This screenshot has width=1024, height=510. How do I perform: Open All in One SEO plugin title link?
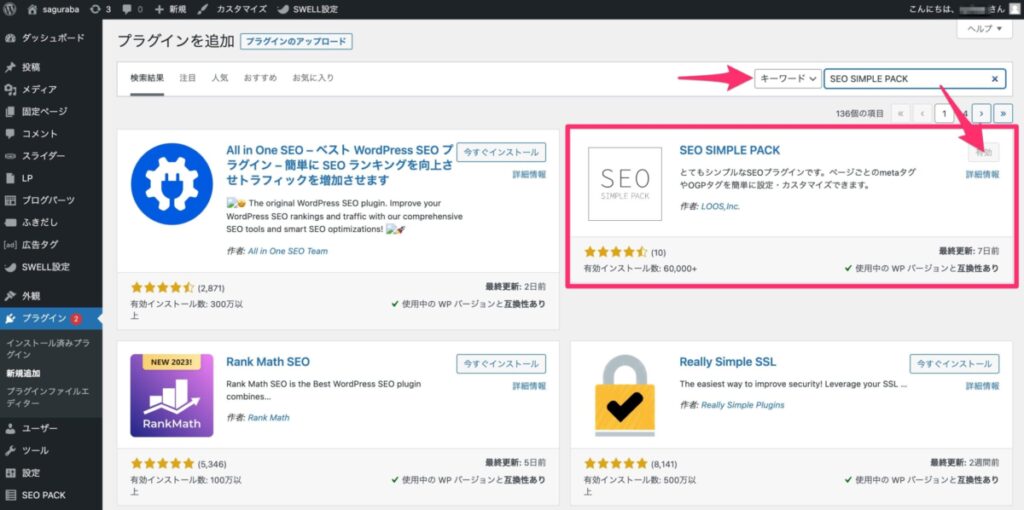tap(340, 165)
